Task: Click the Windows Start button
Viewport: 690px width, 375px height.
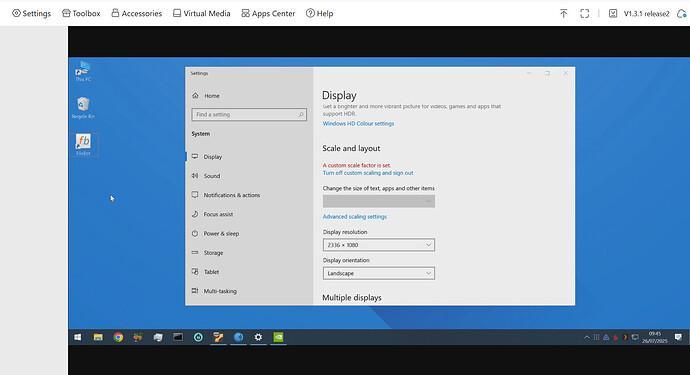Action: (77, 337)
